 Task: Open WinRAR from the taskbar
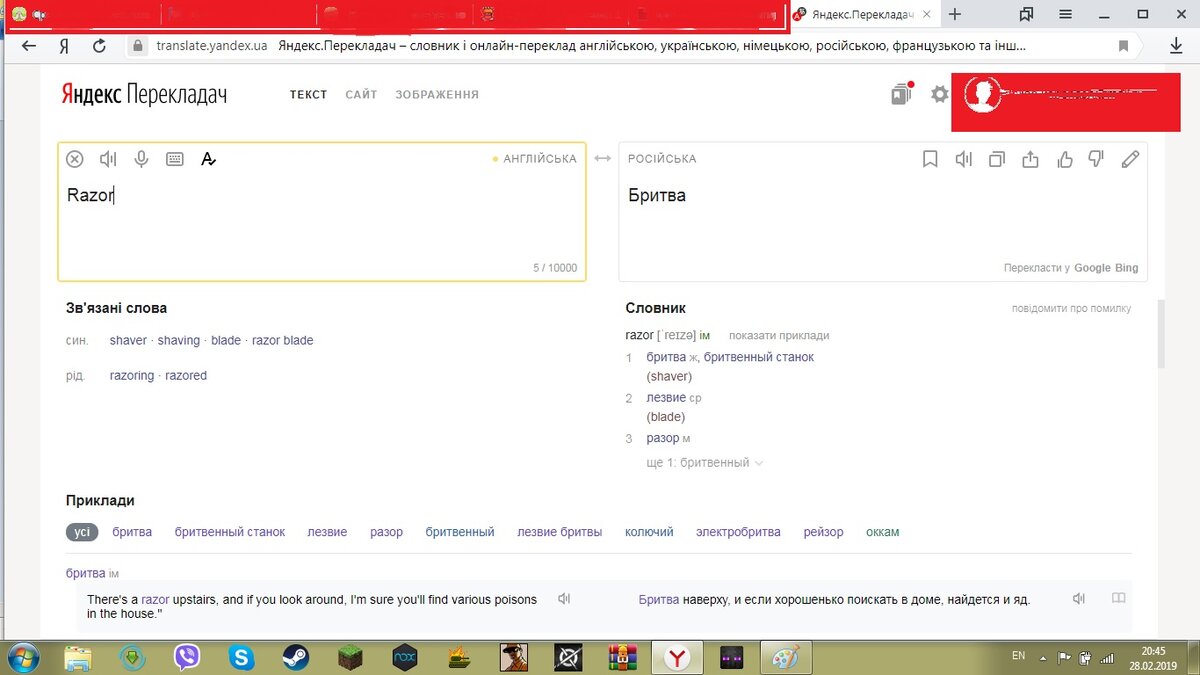623,657
